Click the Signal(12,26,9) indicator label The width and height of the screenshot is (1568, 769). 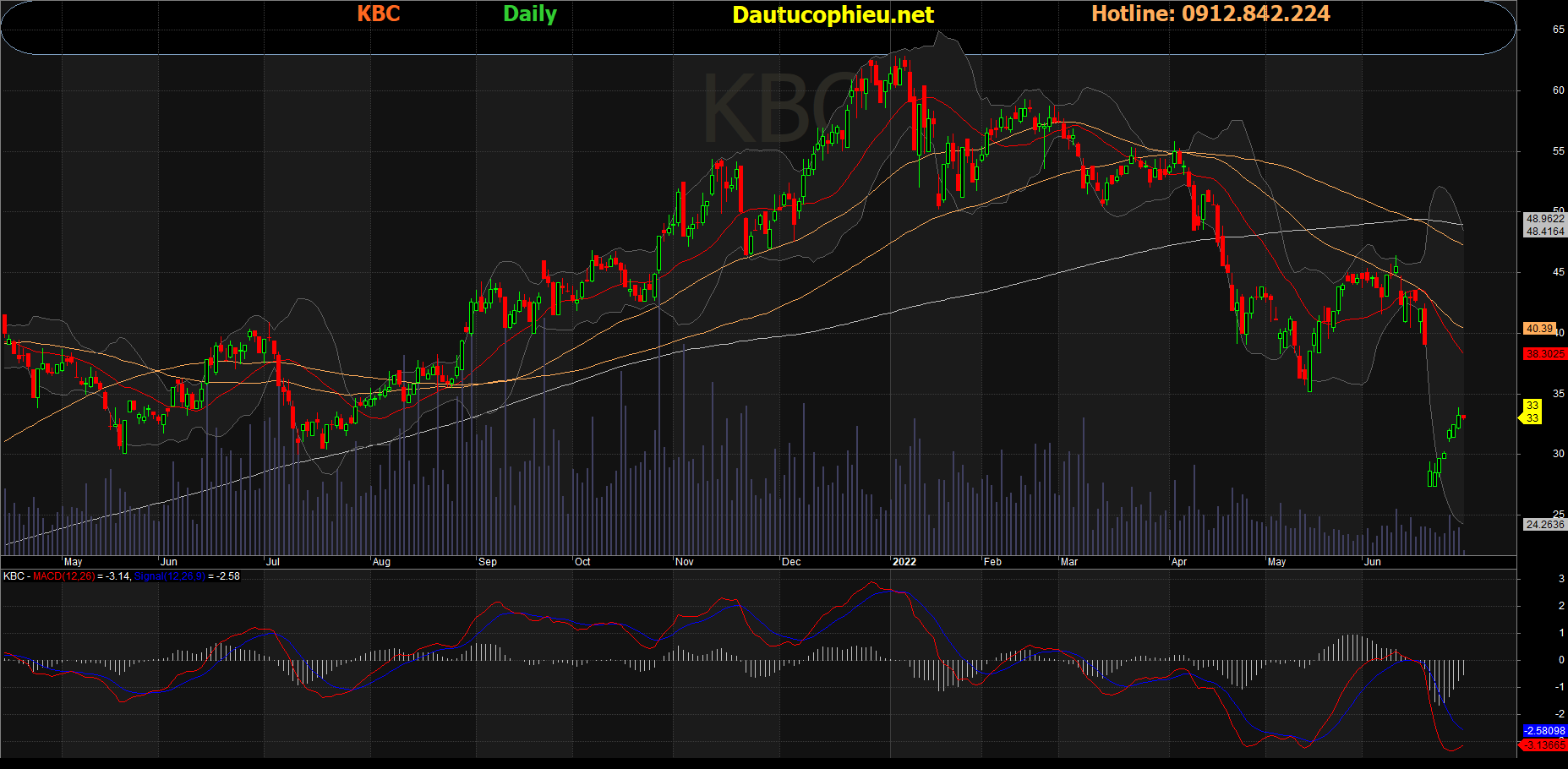point(169,577)
